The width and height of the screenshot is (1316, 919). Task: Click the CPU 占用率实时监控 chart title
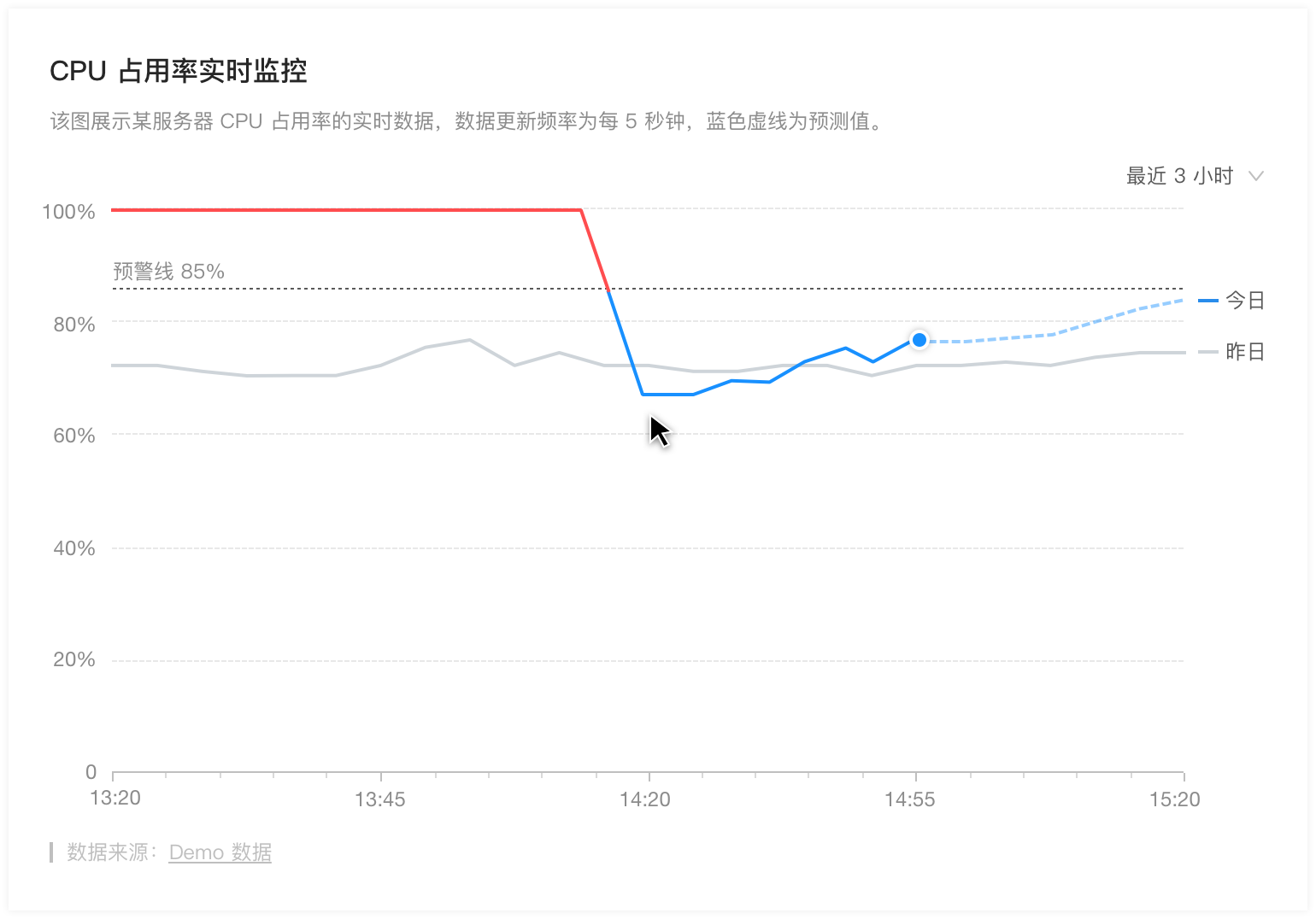pos(179,71)
